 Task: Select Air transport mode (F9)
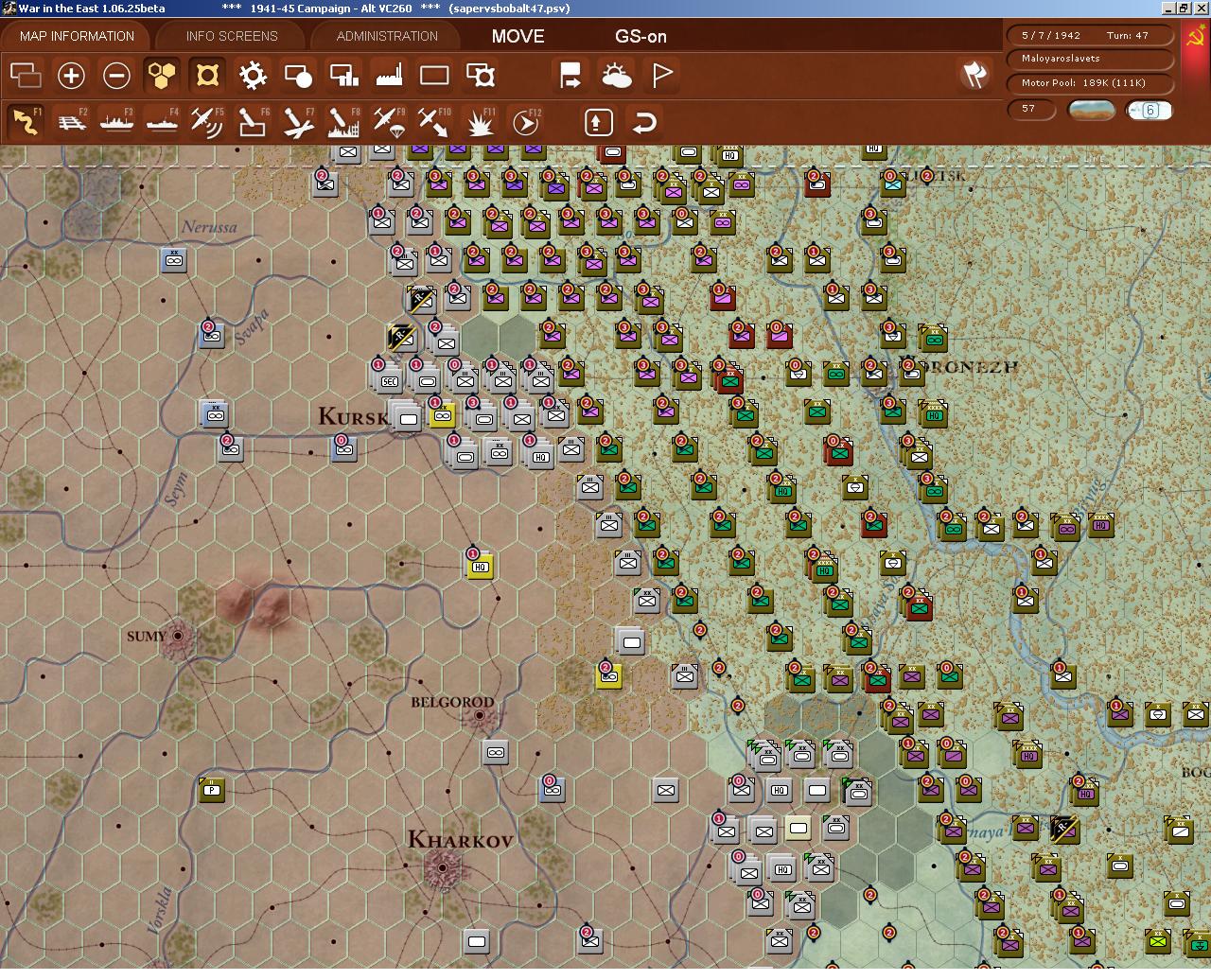coord(390,122)
